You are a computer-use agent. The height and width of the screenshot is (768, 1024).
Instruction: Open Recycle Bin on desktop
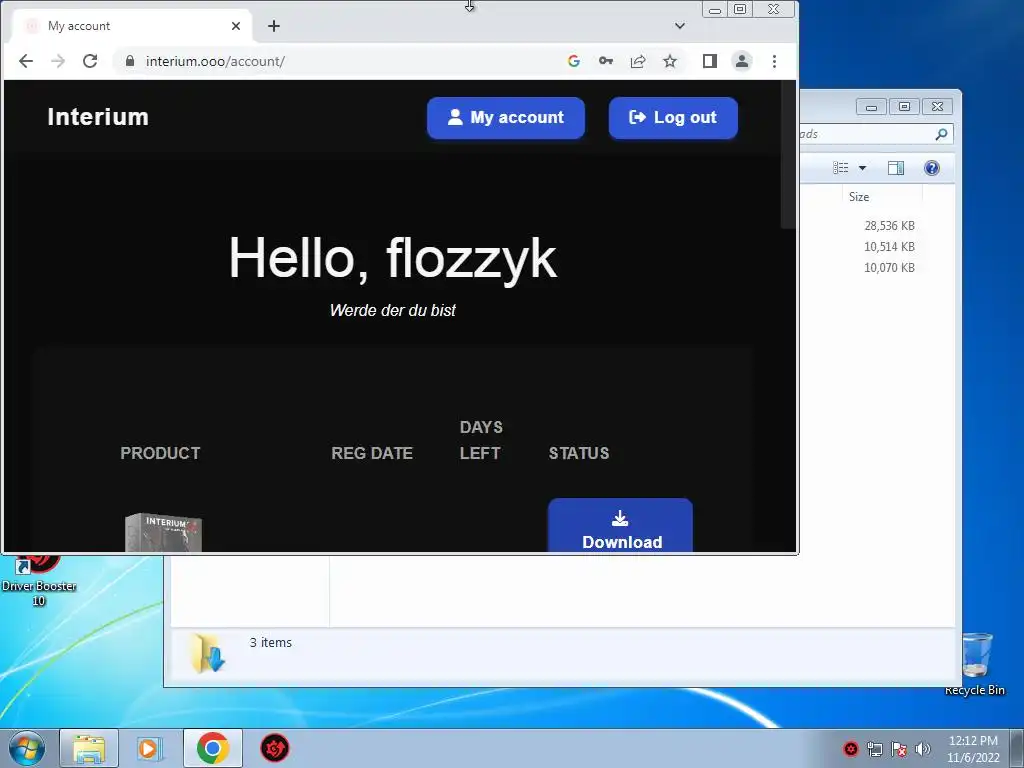pos(976,664)
